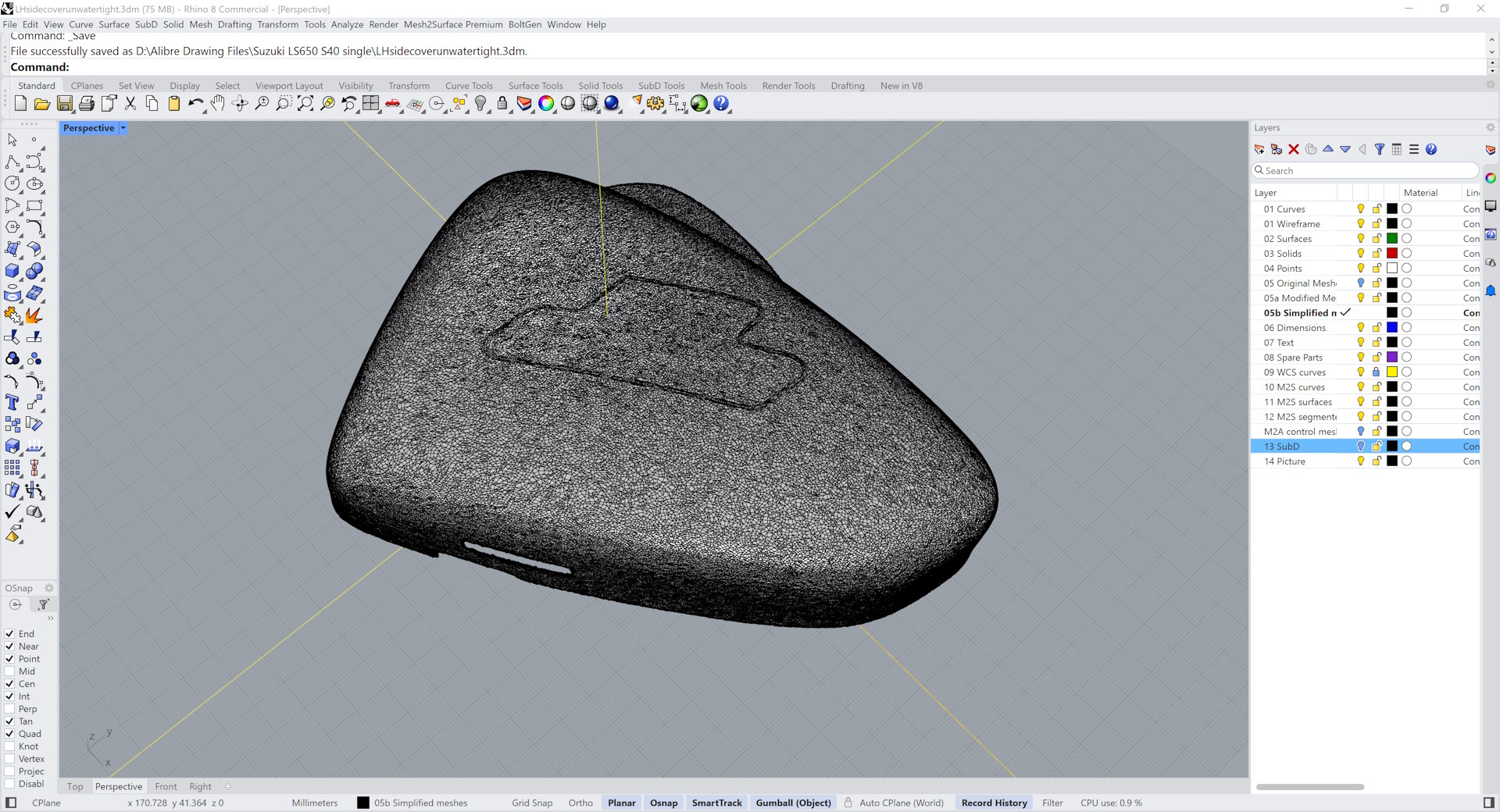1500x812 pixels.
Task: Toggle the Near osnap checkbox
Action: point(10,646)
